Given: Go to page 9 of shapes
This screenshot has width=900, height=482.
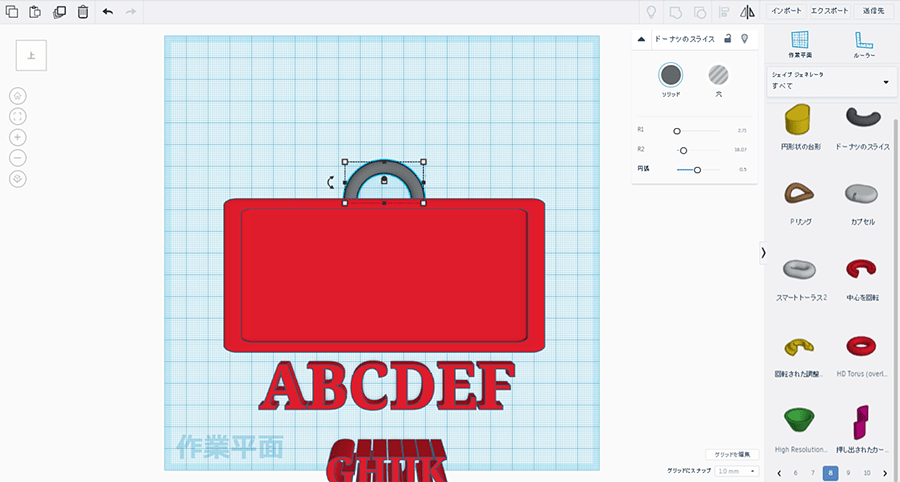Looking at the screenshot, I should [848, 472].
